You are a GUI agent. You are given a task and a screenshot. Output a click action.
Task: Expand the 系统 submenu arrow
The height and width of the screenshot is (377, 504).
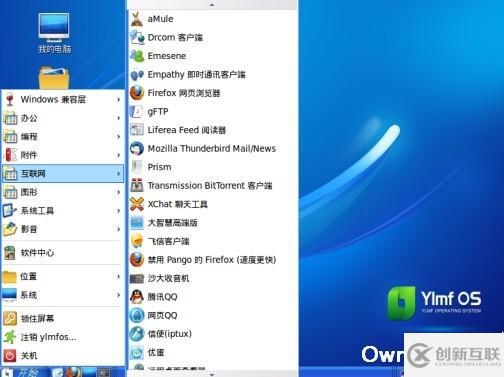[x=118, y=295]
